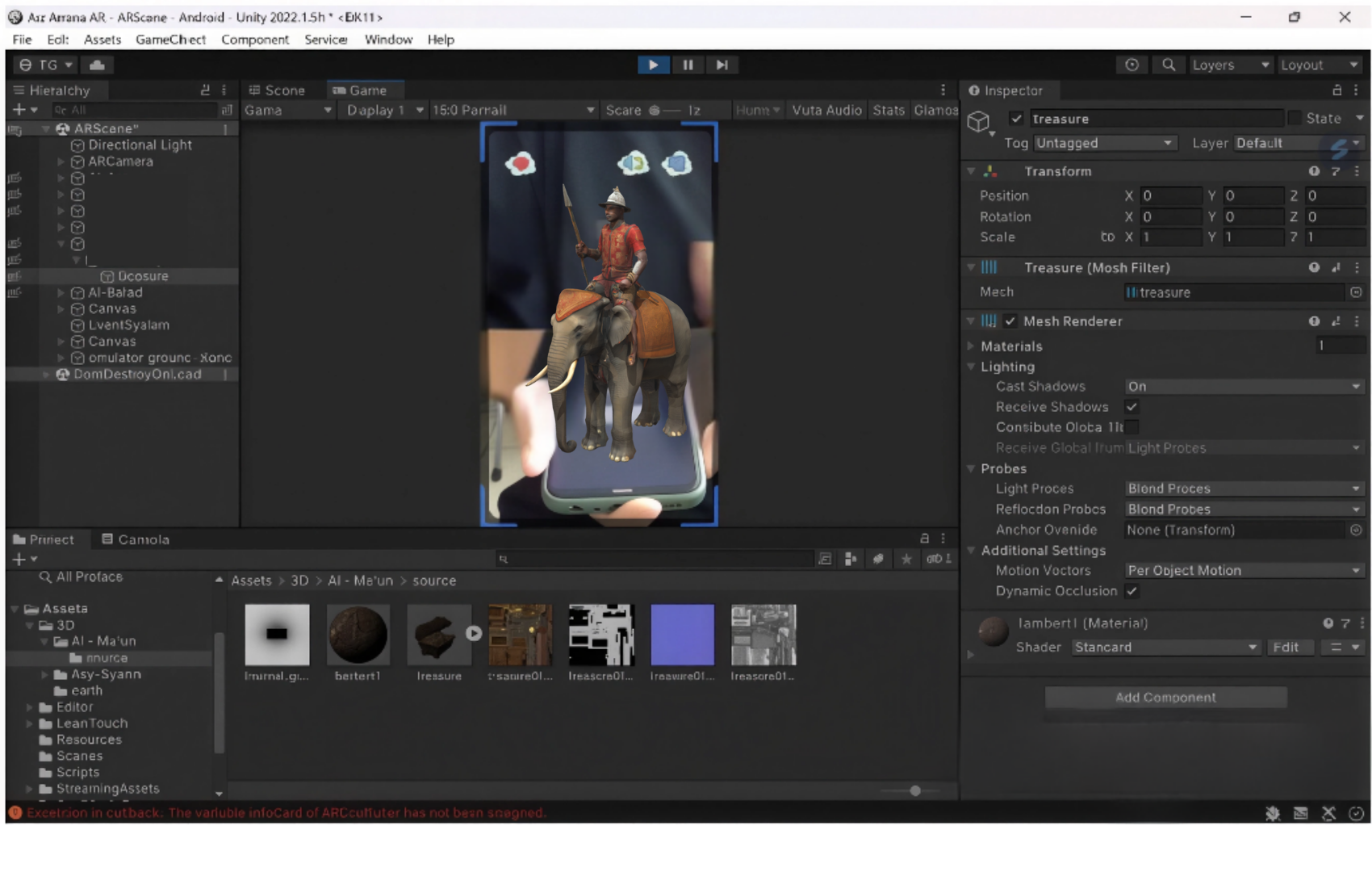Disable Dynamic Occlusion checkbox
Viewport: 1372px width, 872px height.
click(1131, 591)
